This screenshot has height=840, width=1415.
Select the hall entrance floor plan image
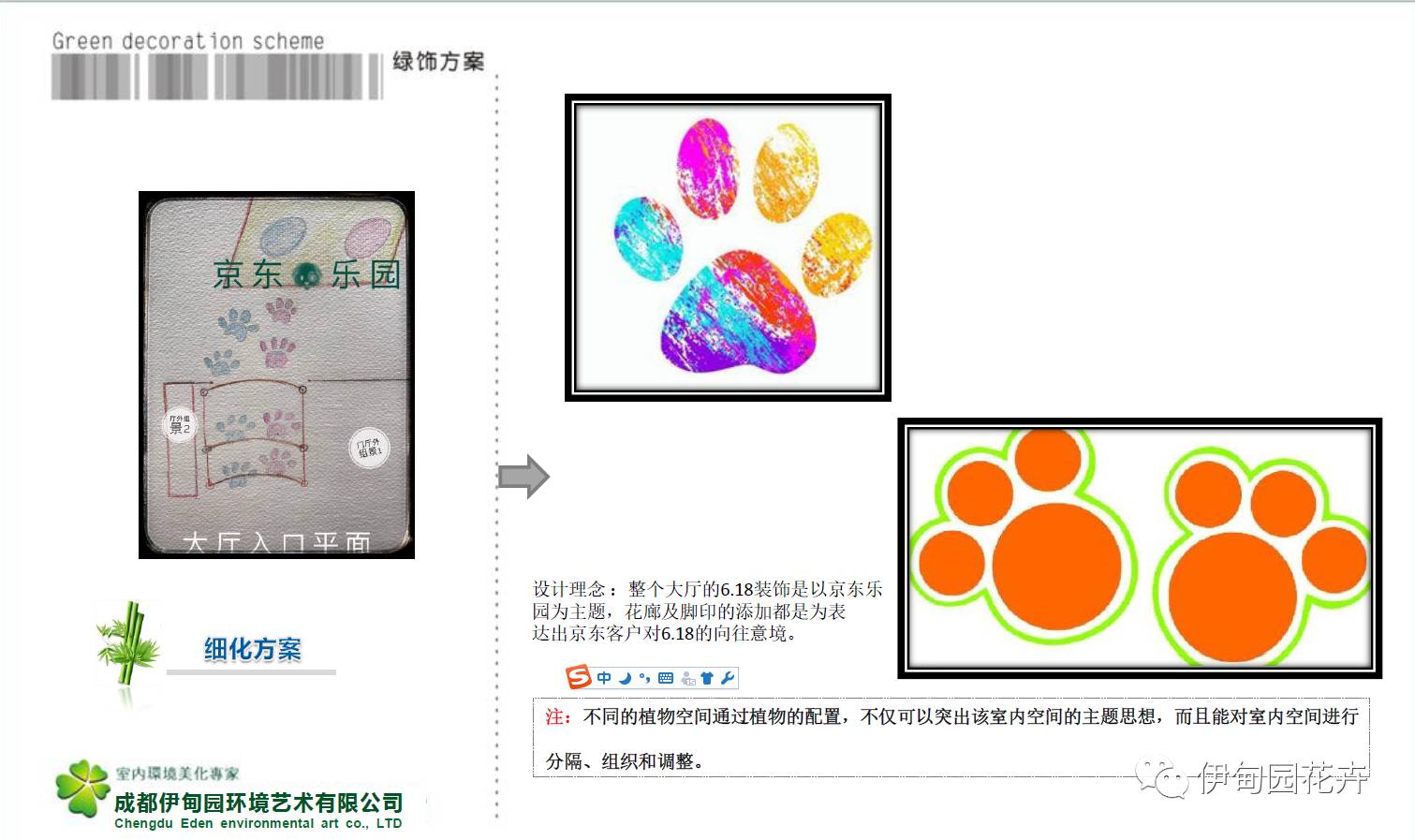pyautogui.click(x=276, y=375)
